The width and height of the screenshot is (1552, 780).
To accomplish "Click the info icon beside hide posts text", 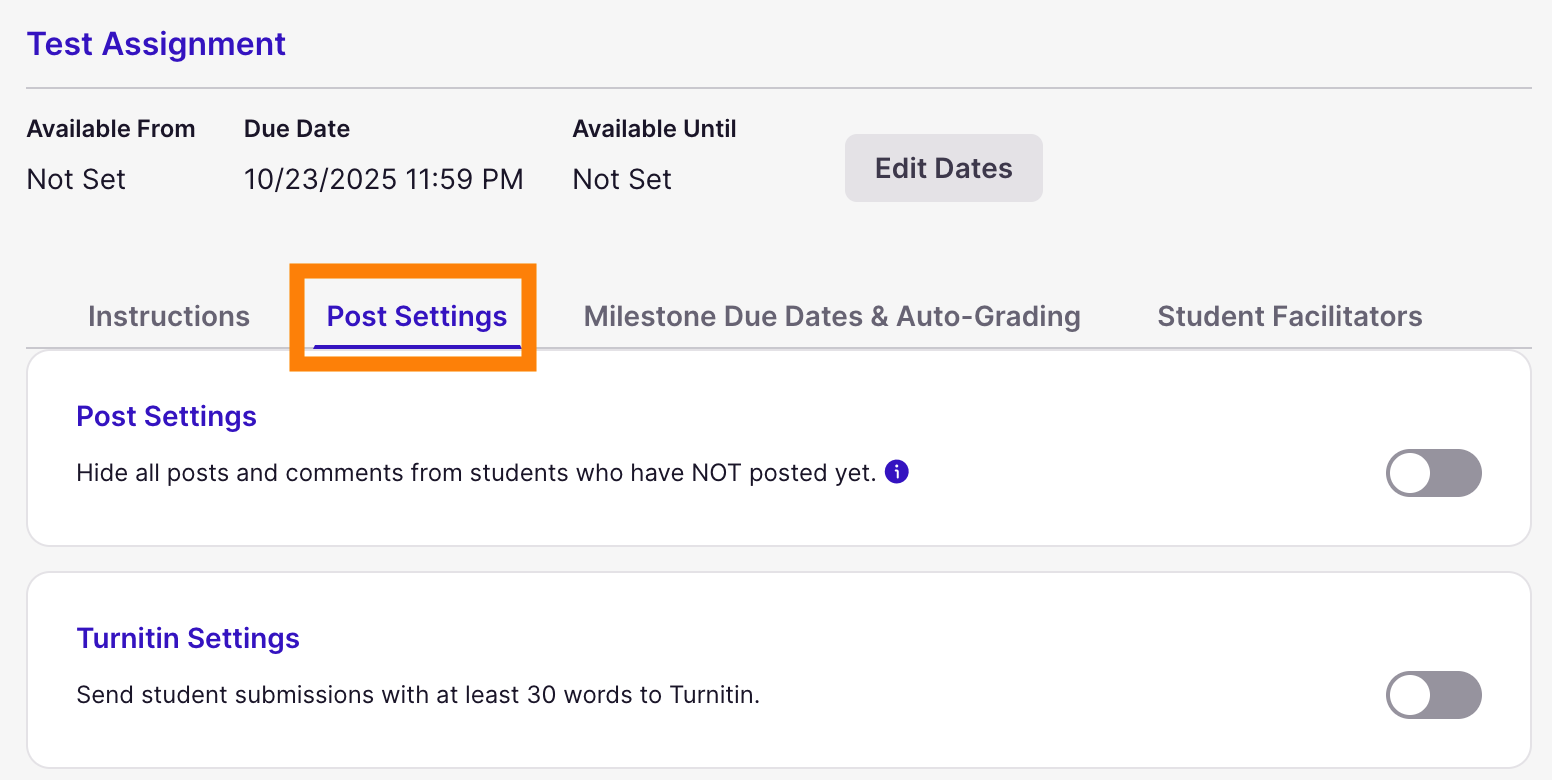I will click(x=897, y=472).
